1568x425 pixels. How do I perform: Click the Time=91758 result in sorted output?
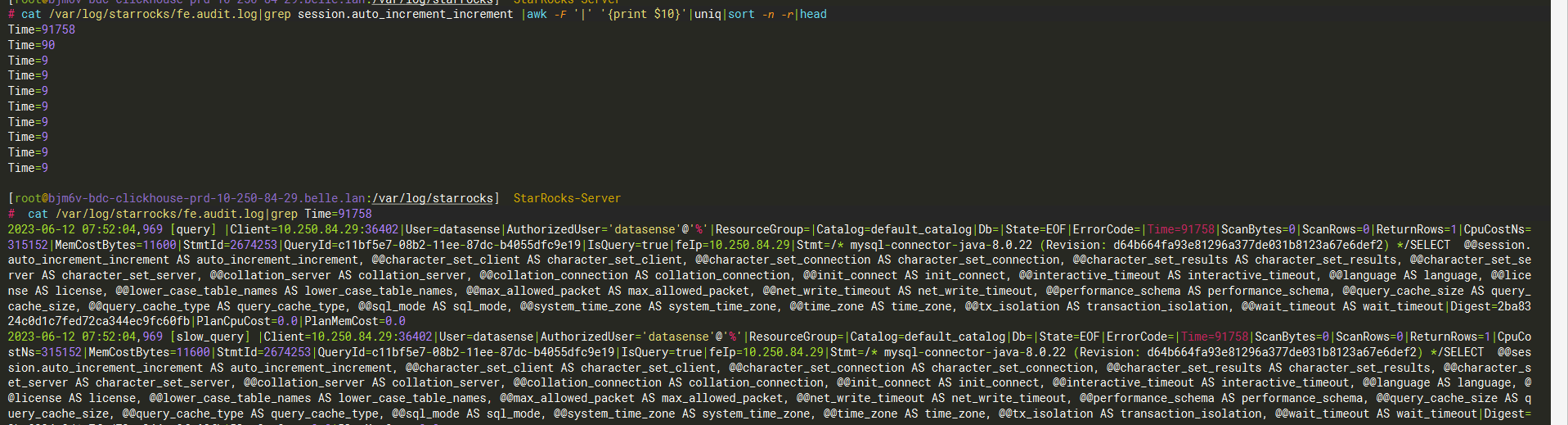[42, 29]
